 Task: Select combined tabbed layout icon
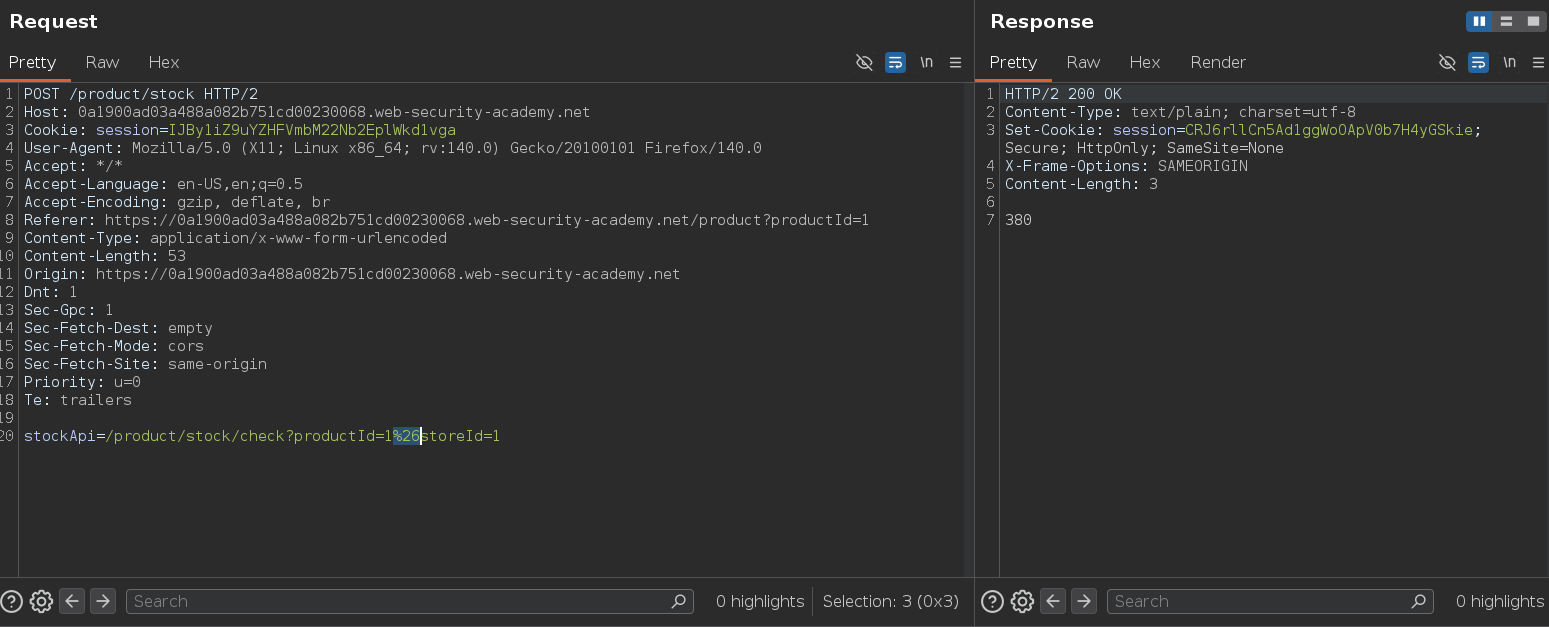(x=1533, y=21)
